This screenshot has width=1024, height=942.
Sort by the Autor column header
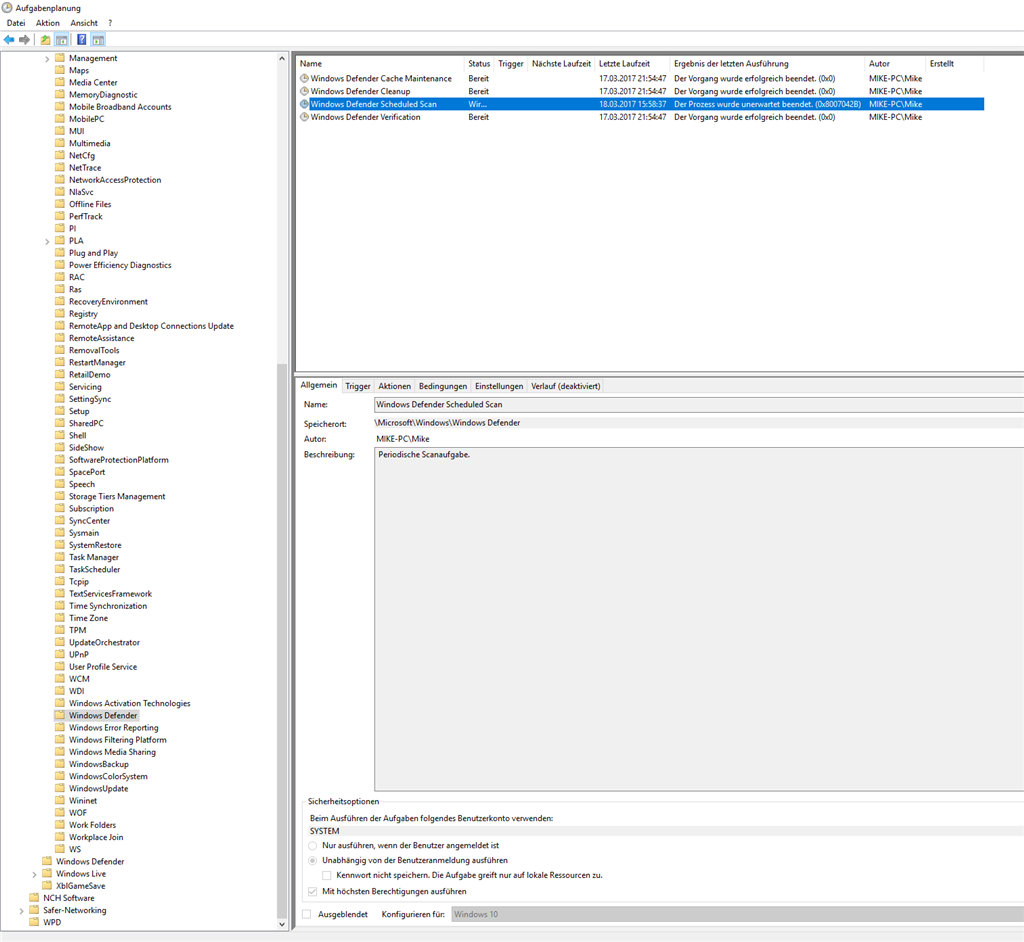click(895, 63)
